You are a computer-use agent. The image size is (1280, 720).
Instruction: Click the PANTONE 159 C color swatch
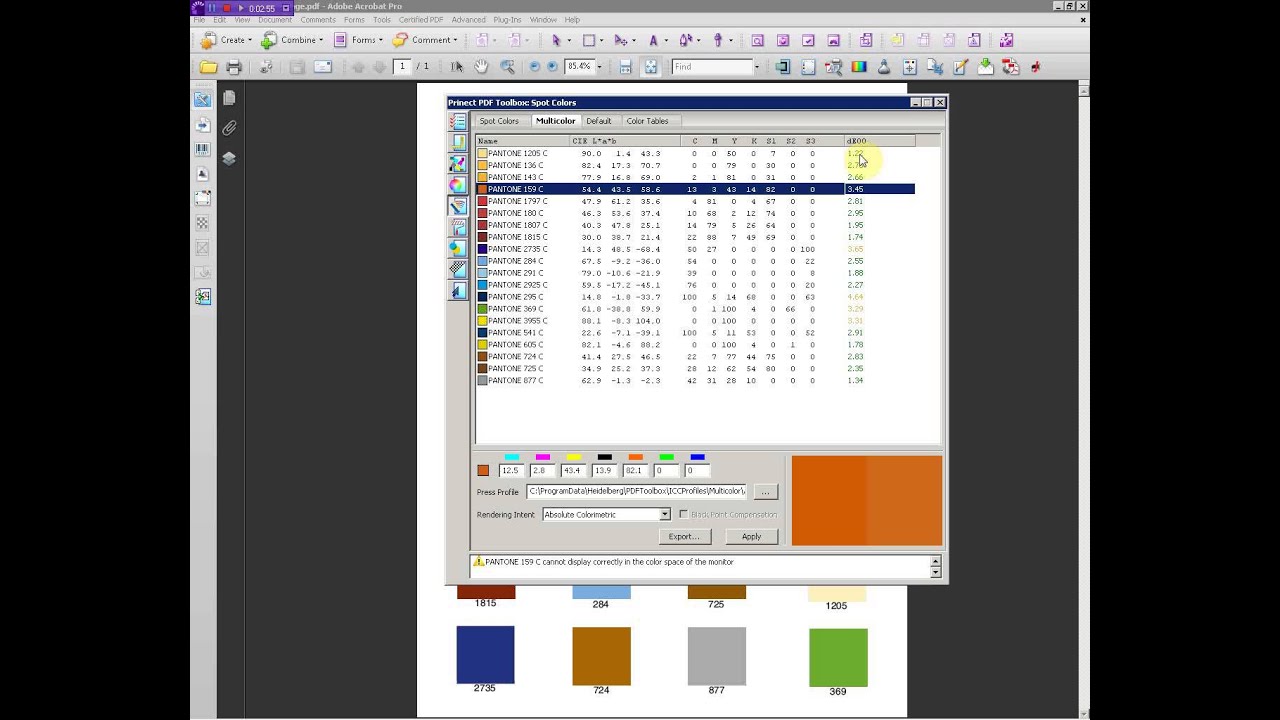click(x=482, y=189)
